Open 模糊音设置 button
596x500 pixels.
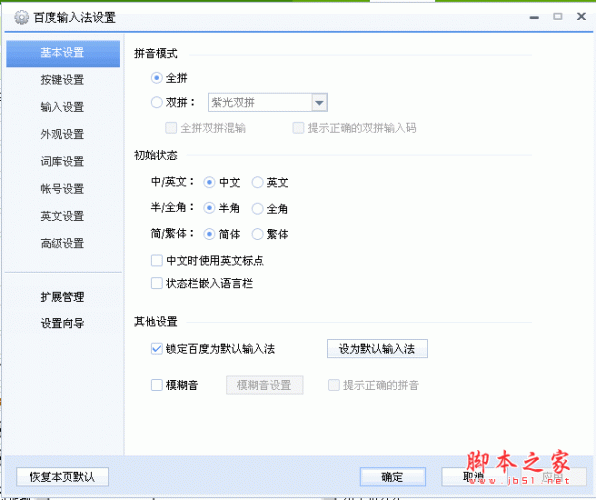point(265,385)
